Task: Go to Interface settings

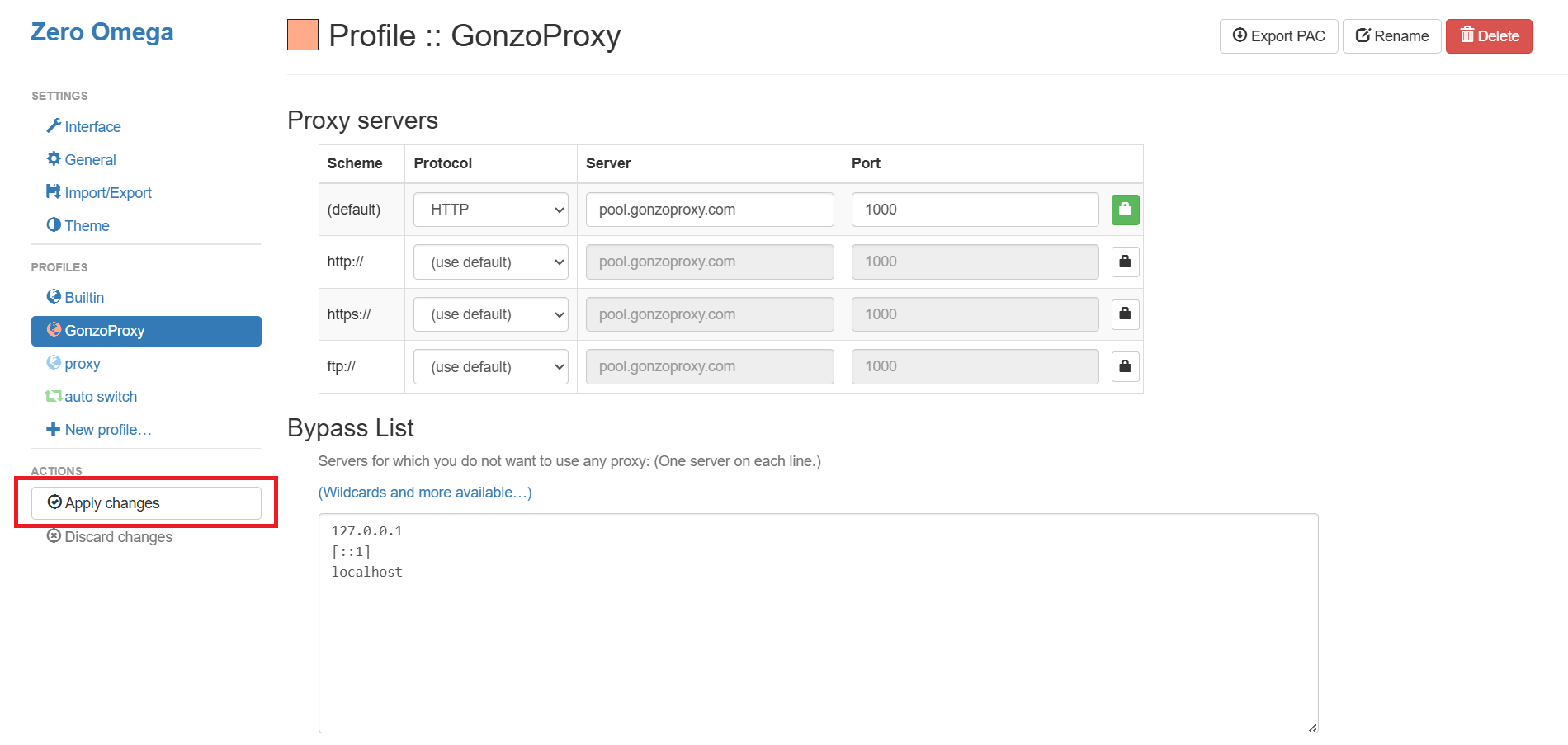Action: (x=84, y=126)
